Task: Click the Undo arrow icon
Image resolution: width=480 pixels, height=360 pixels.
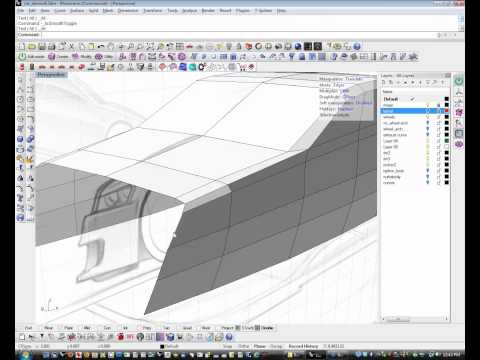Action: tap(101, 46)
